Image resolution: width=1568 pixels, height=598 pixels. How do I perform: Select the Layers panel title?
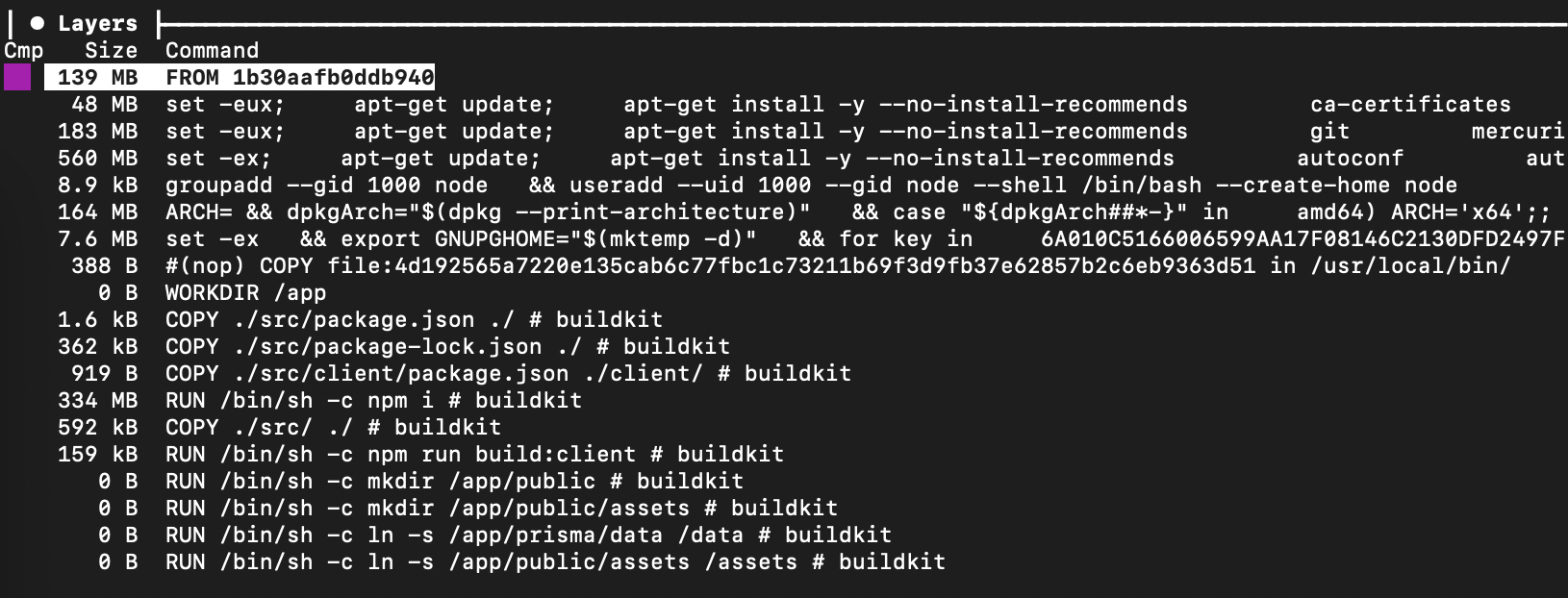(97, 23)
